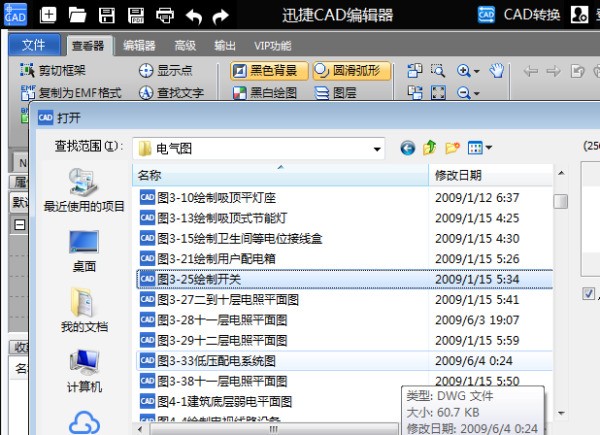Click the ribbon icon left of zoom window
The width and height of the screenshot is (600, 435).
click(415, 70)
